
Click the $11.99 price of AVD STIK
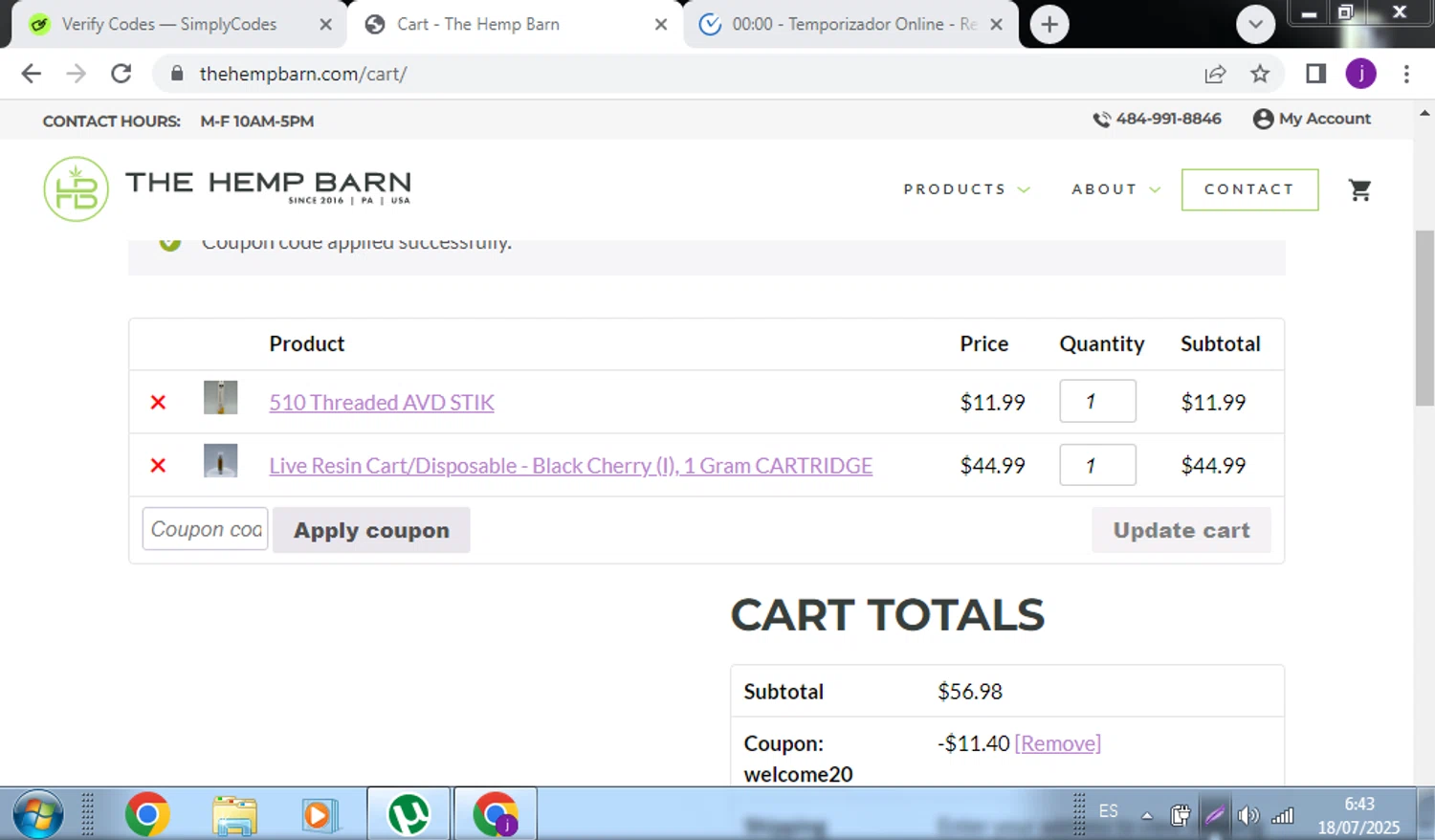tap(992, 402)
